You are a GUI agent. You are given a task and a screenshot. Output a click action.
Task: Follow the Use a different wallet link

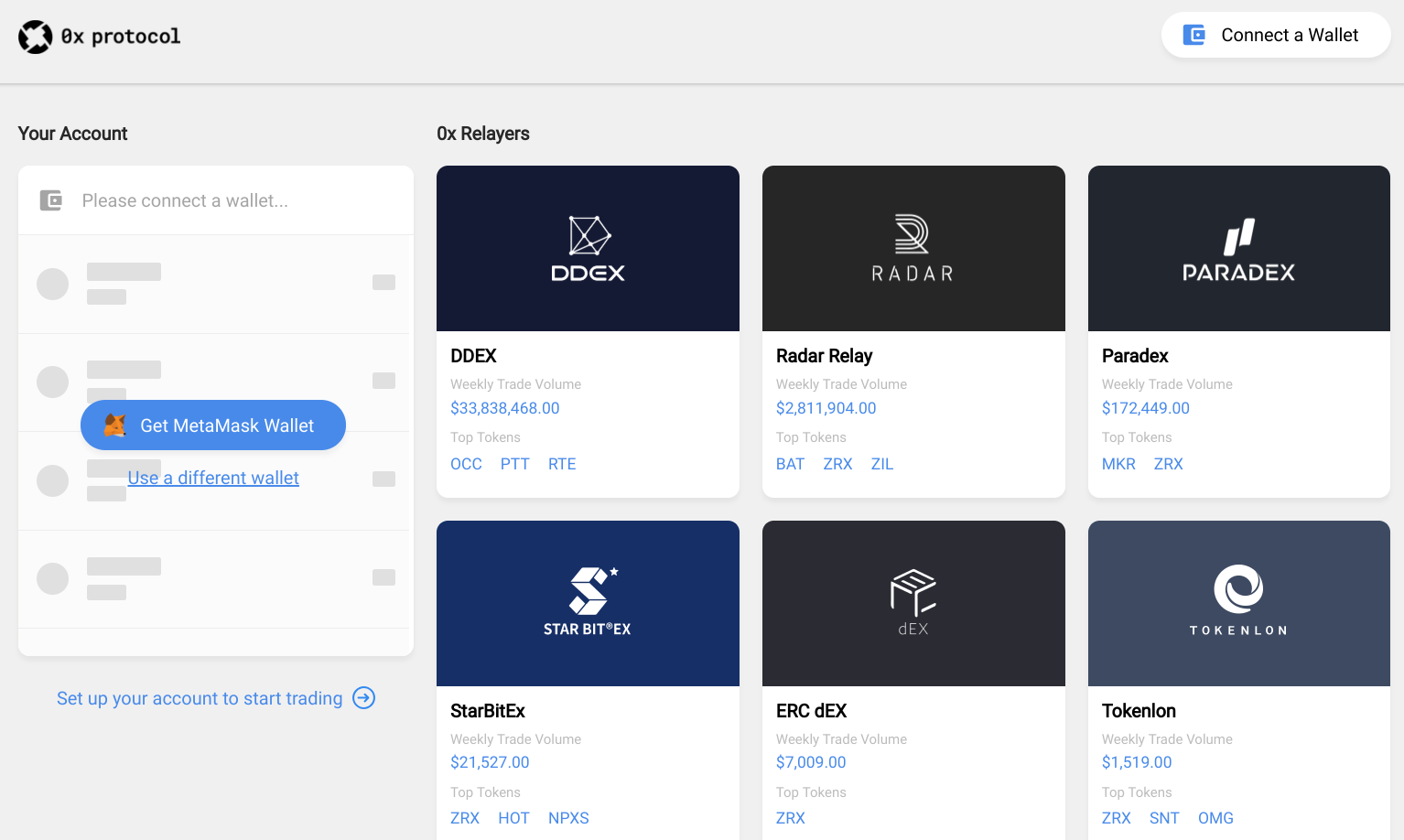(x=213, y=478)
